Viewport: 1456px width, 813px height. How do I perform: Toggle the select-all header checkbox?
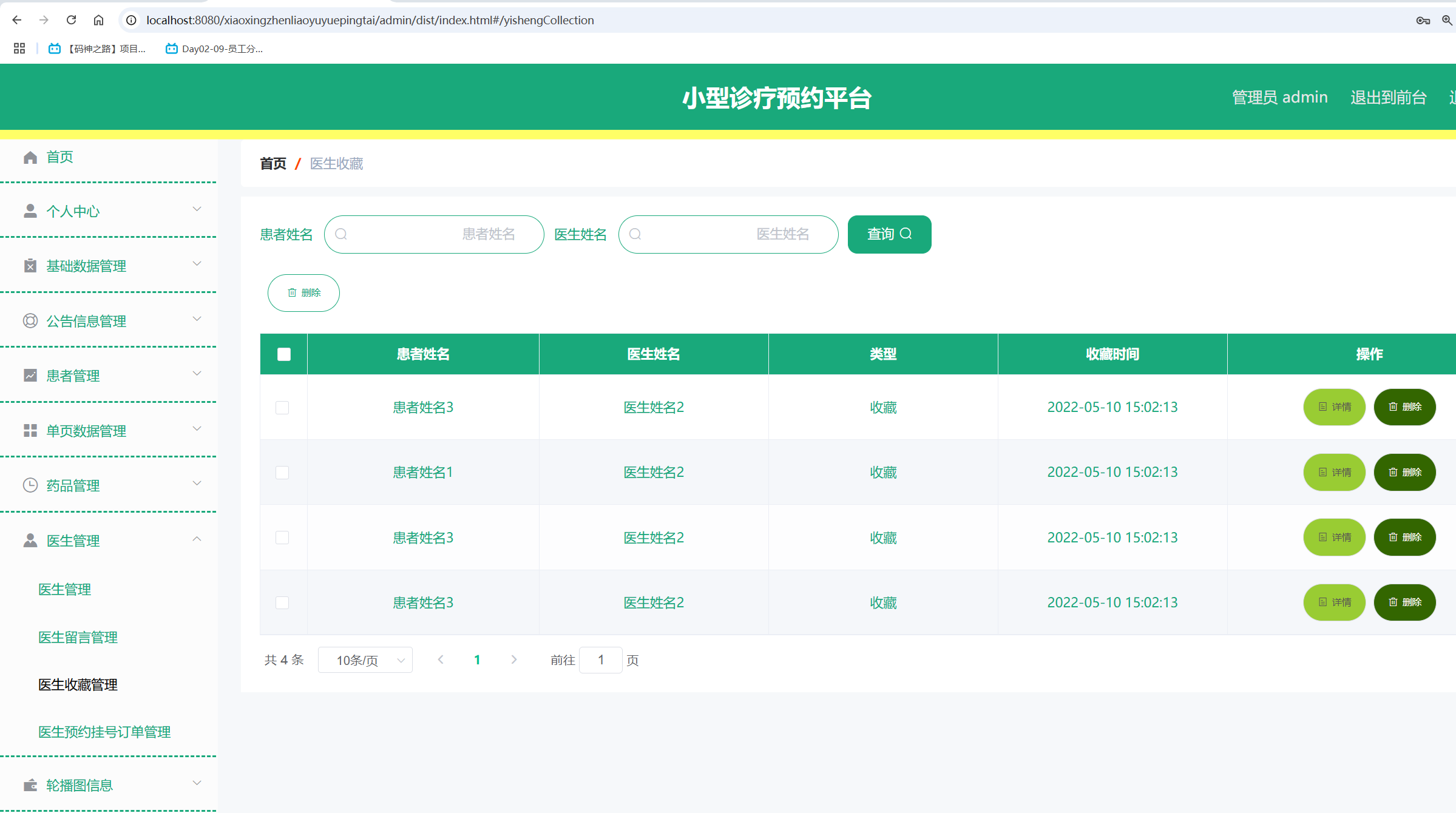pos(284,354)
